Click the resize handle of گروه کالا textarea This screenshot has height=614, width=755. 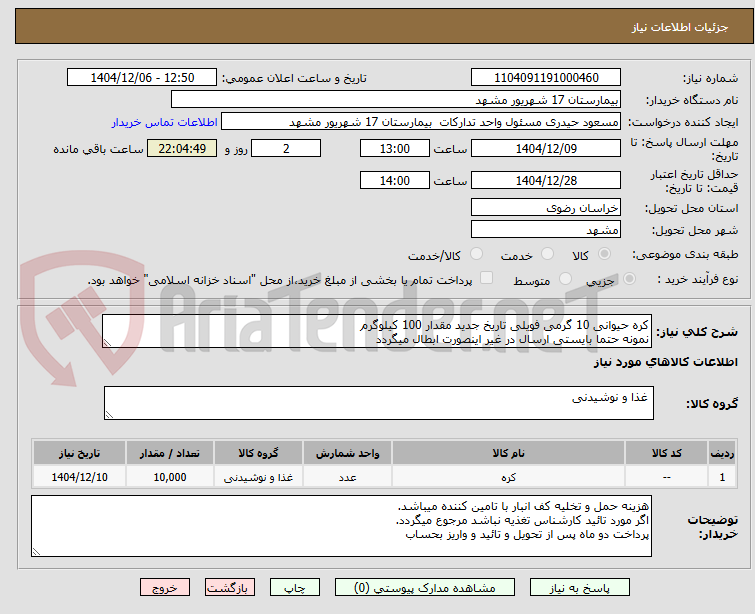pyautogui.click(x=109, y=415)
